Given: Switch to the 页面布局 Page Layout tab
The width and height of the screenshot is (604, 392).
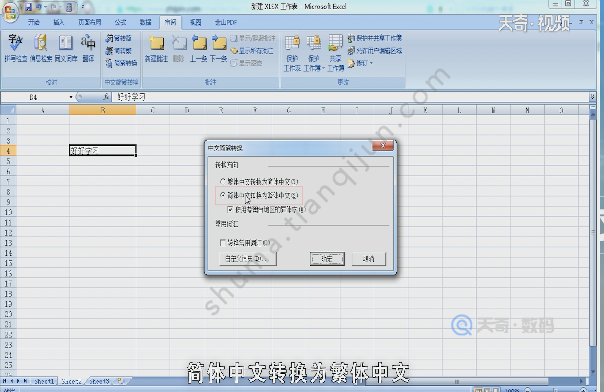Looking at the screenshot, I should 90,22.
